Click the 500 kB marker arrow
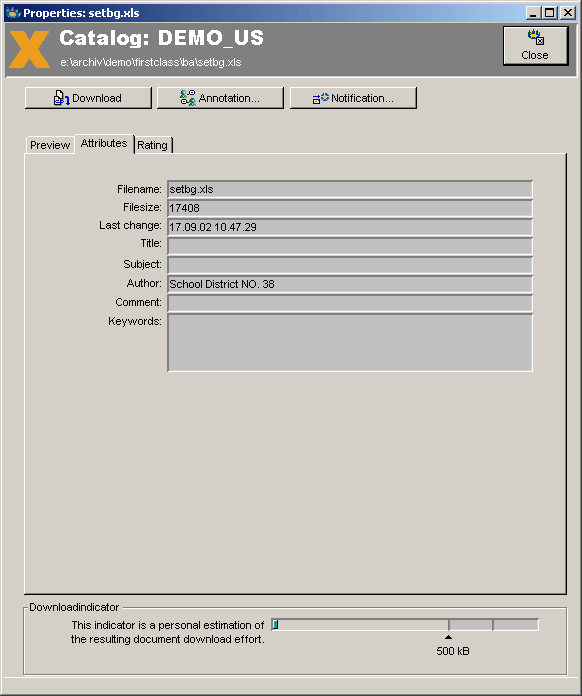 tap(448, 637)
